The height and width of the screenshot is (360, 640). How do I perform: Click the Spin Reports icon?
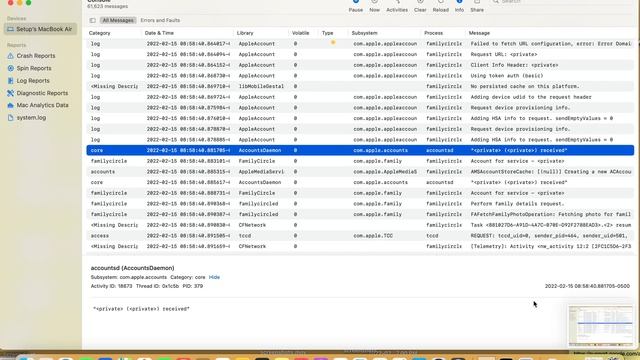11,68
